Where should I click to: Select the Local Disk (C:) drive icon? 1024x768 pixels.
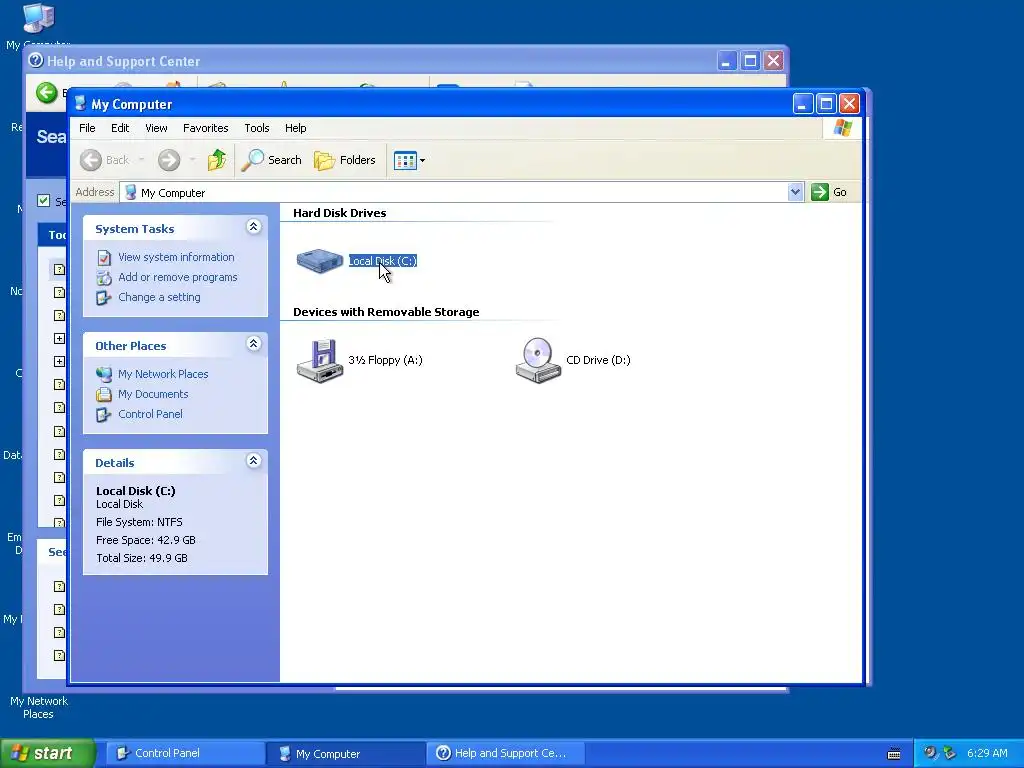(x=320, y=261)
